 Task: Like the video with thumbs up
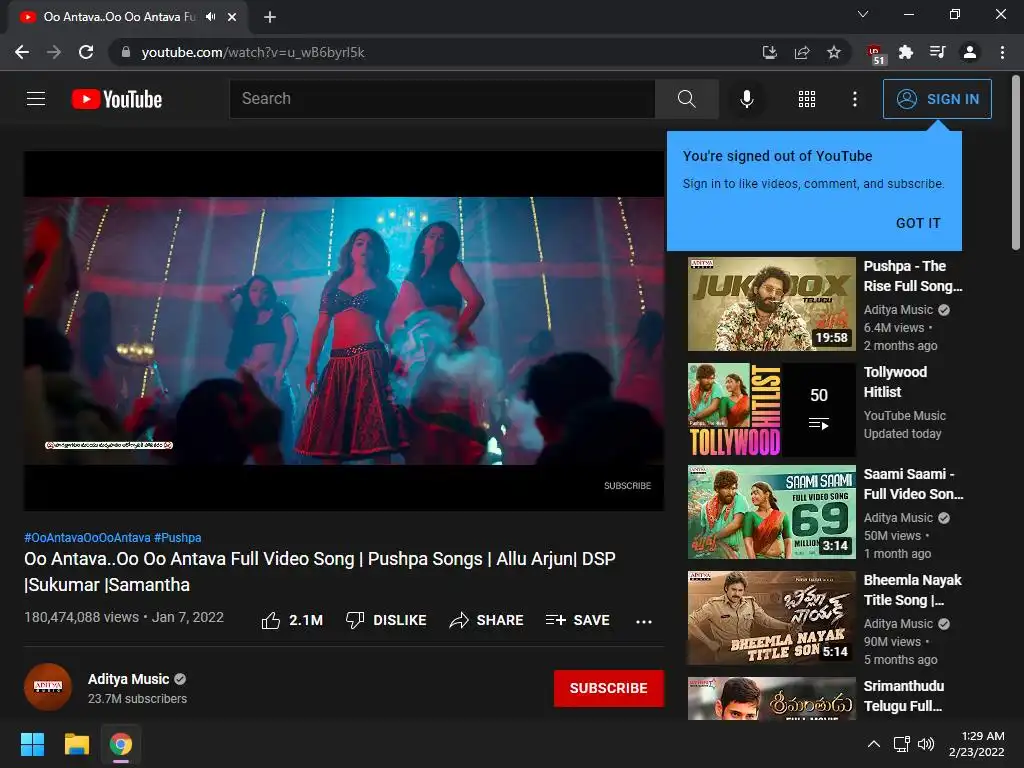292,620
